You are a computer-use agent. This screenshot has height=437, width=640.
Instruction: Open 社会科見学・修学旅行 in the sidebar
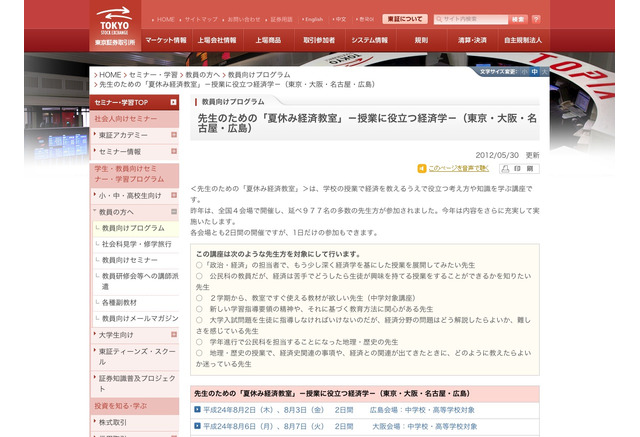pos(135,243)
